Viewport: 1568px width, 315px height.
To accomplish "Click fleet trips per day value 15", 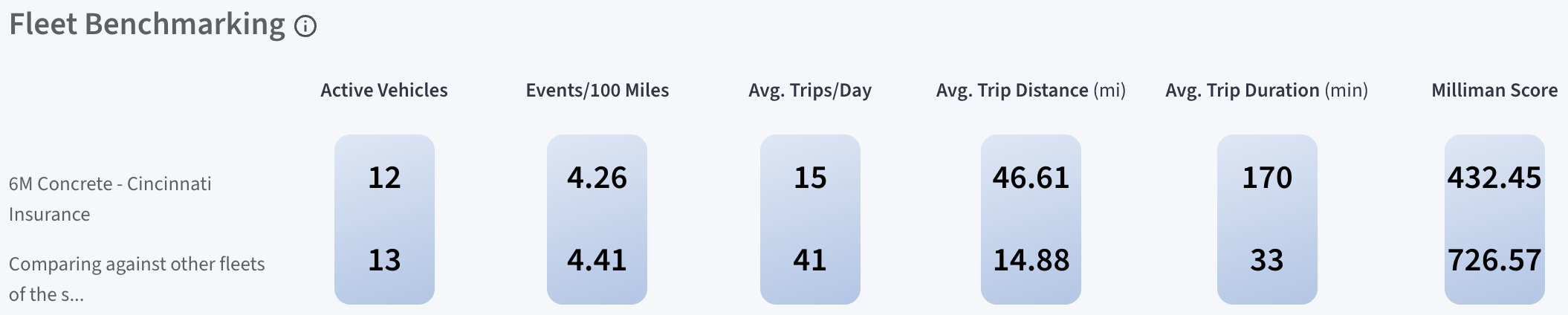I will tap(810, 178).
